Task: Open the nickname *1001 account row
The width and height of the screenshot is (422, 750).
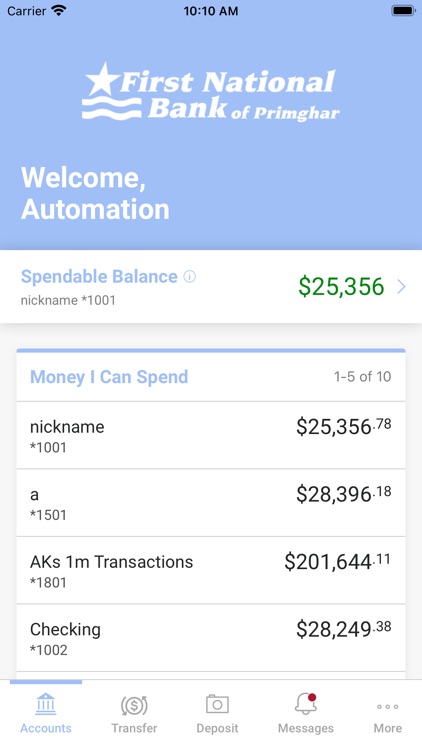Action: [211, 435]
